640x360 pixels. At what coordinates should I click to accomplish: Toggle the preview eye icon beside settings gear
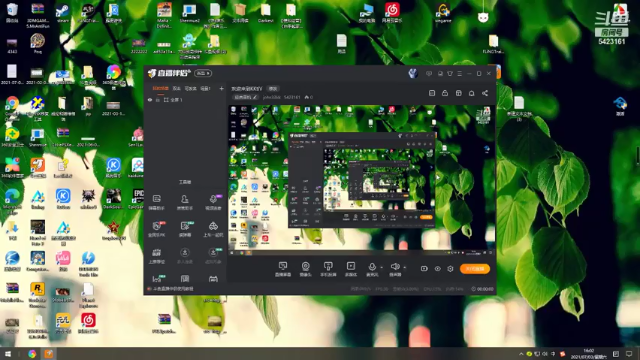(437, 269)
